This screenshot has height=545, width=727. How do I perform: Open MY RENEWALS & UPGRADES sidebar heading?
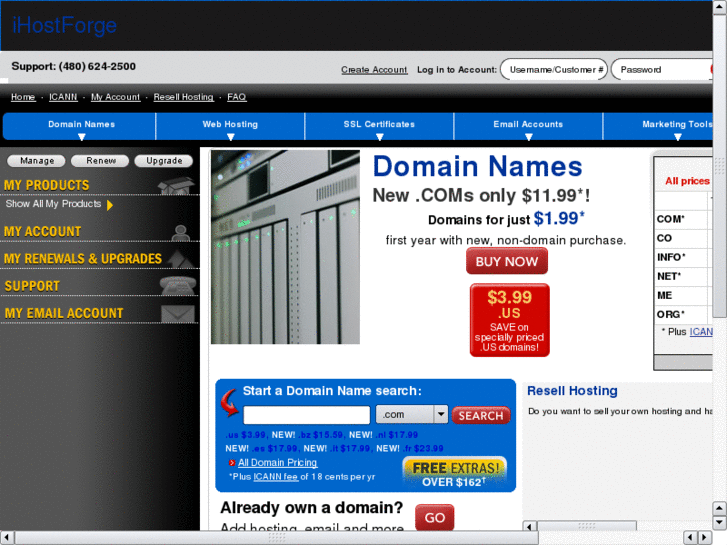83,259
